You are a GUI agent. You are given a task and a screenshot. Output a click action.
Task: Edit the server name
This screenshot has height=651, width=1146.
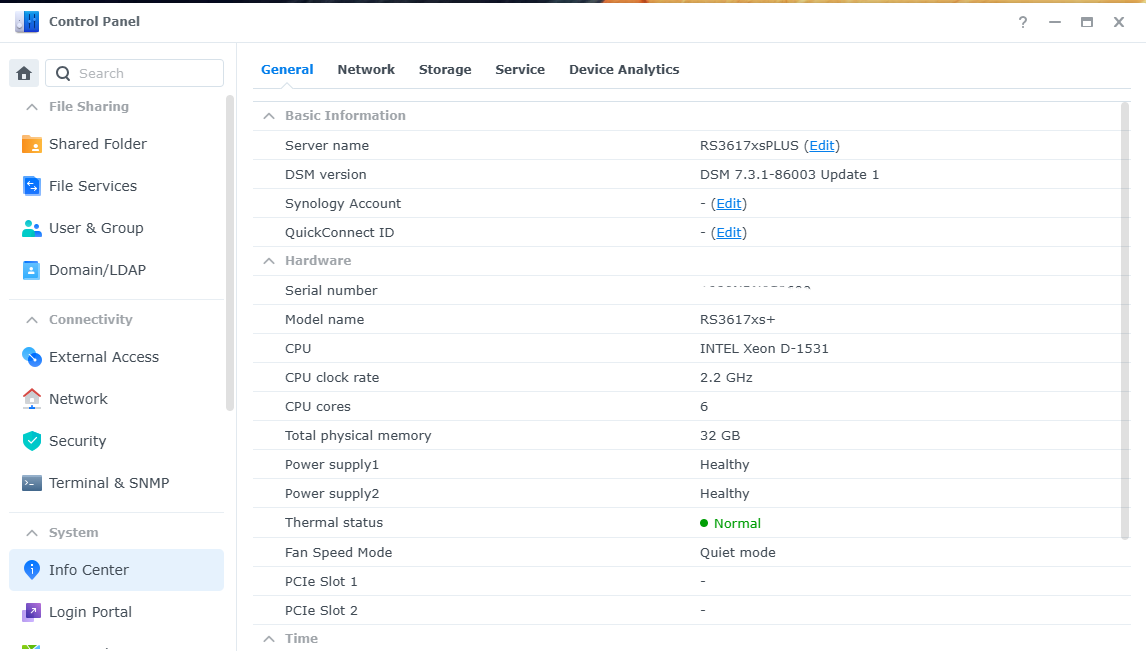pos(821,145)
